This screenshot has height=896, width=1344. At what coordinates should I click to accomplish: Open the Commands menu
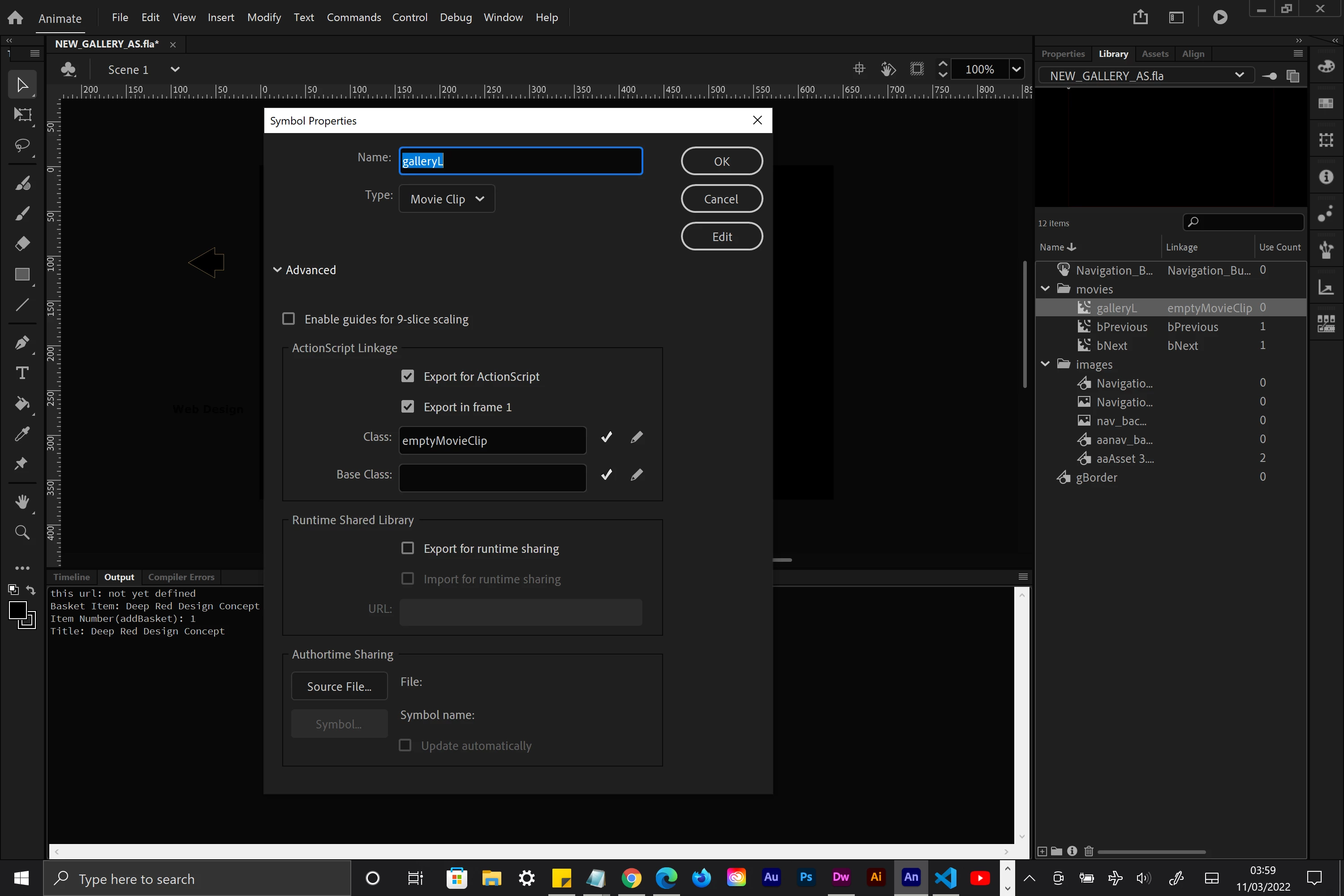point(354,17)
